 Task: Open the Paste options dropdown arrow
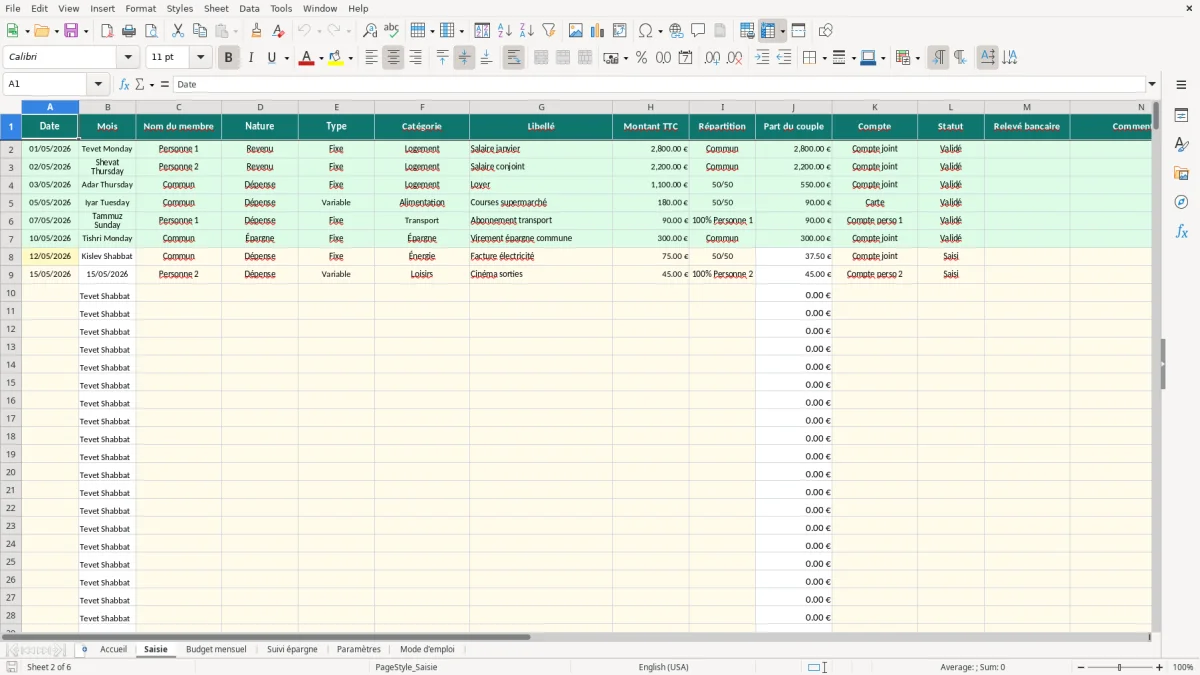click(x=236, y=31)
